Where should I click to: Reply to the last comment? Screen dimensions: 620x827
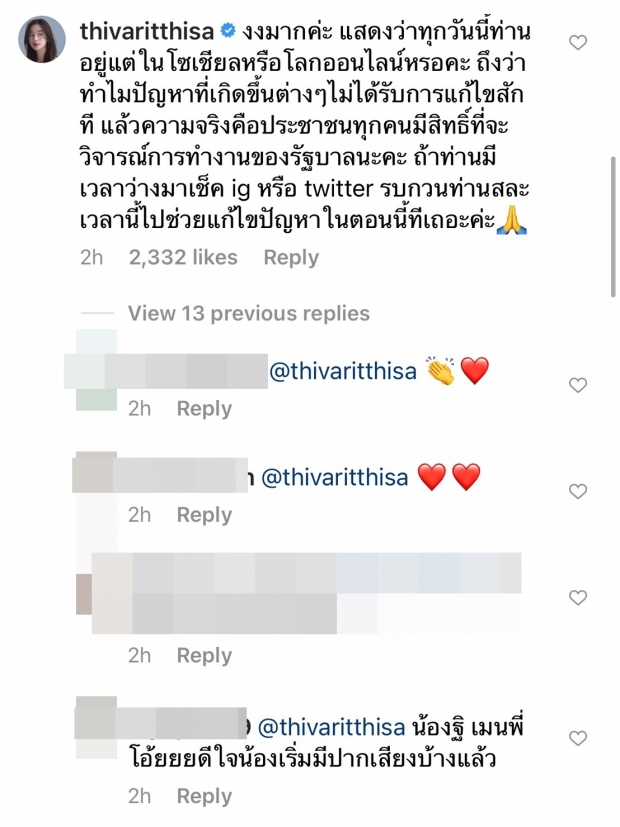(x=204, y=796)
